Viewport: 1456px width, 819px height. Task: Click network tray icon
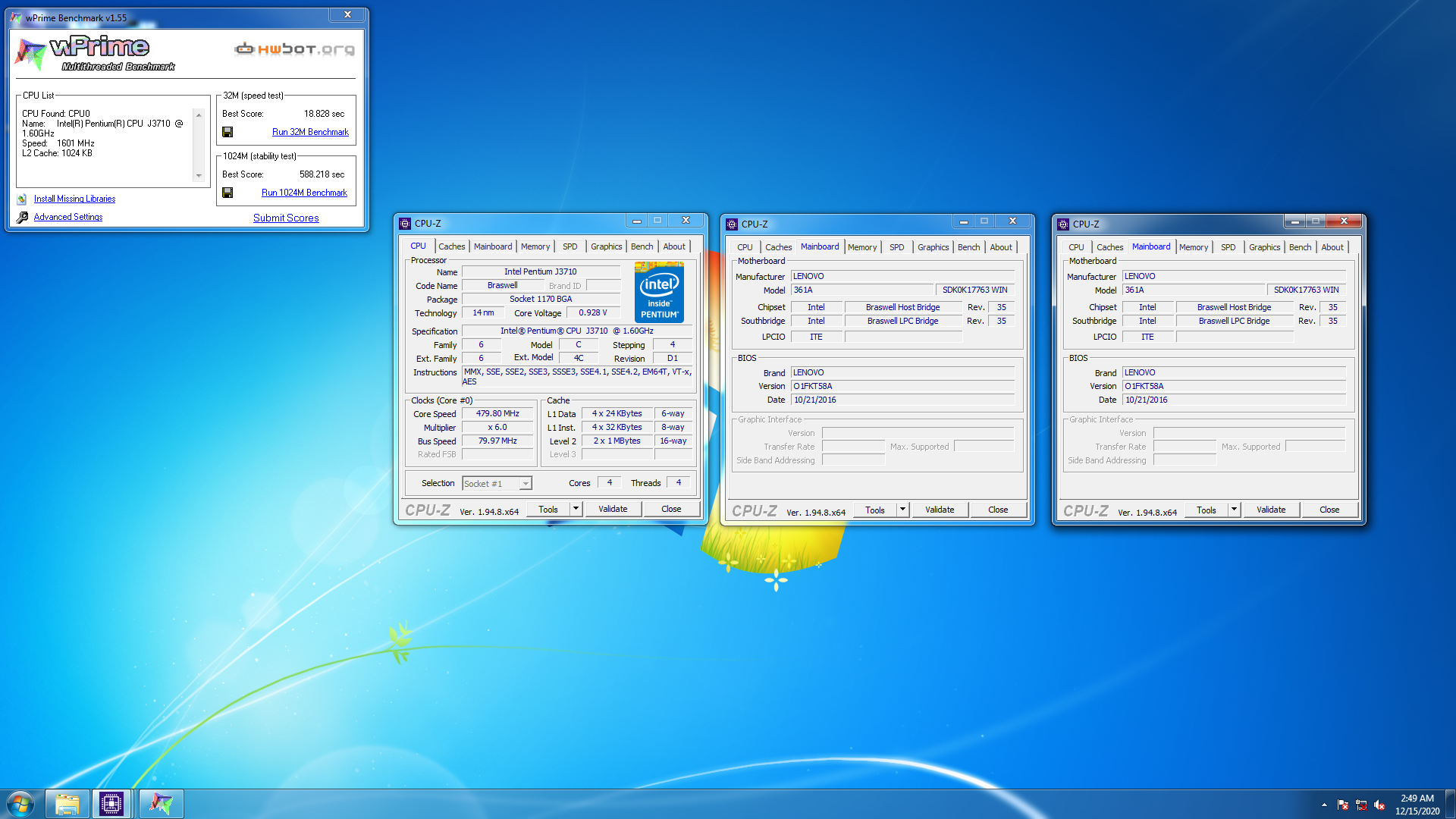point(1361,805)
